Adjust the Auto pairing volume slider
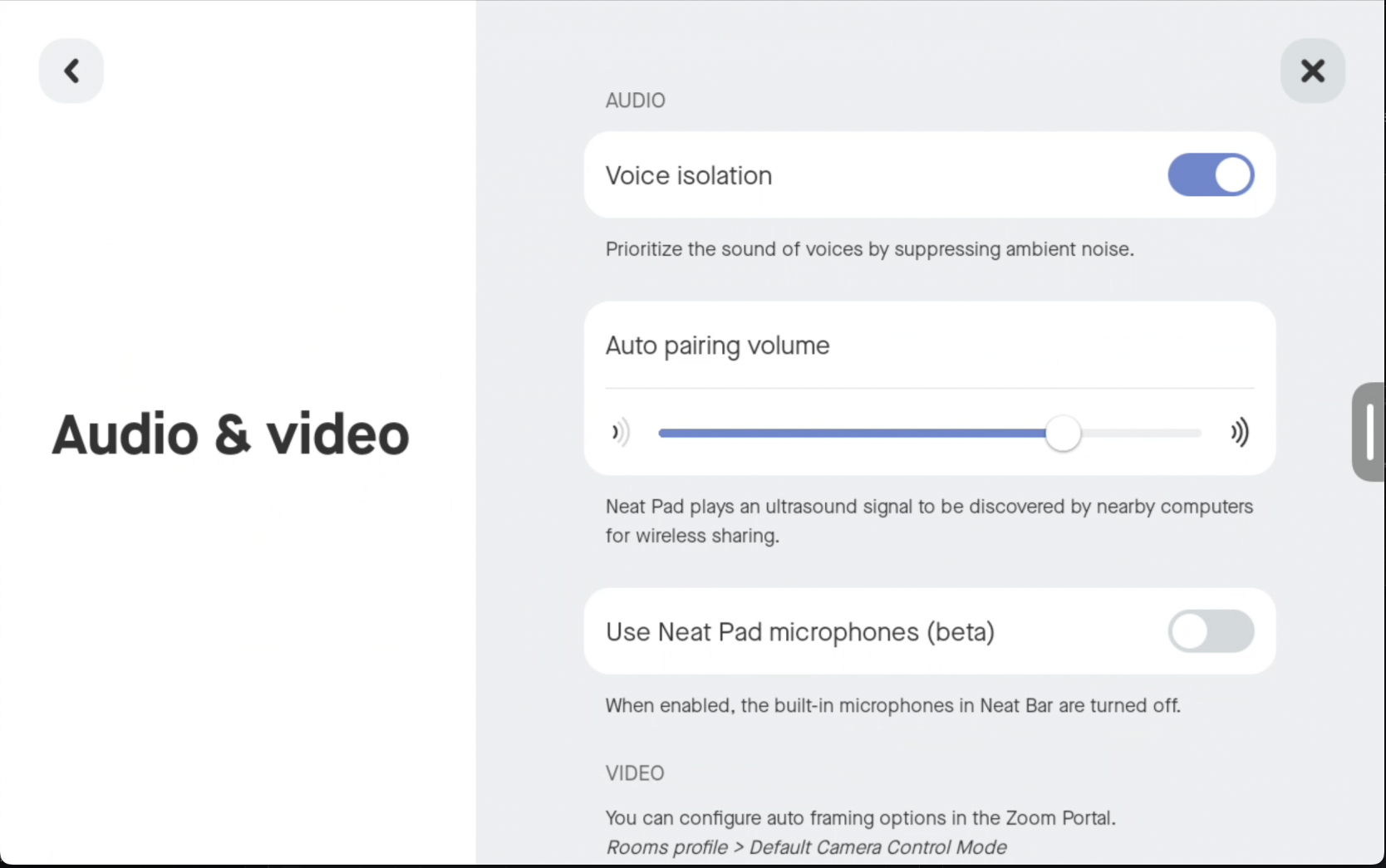The height and width of the screenshot is (868, 1386). click(1064, 433)
